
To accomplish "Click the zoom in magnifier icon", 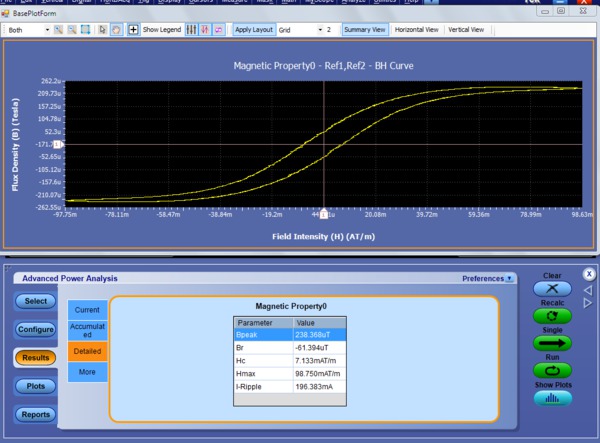I will click(60, 30).
